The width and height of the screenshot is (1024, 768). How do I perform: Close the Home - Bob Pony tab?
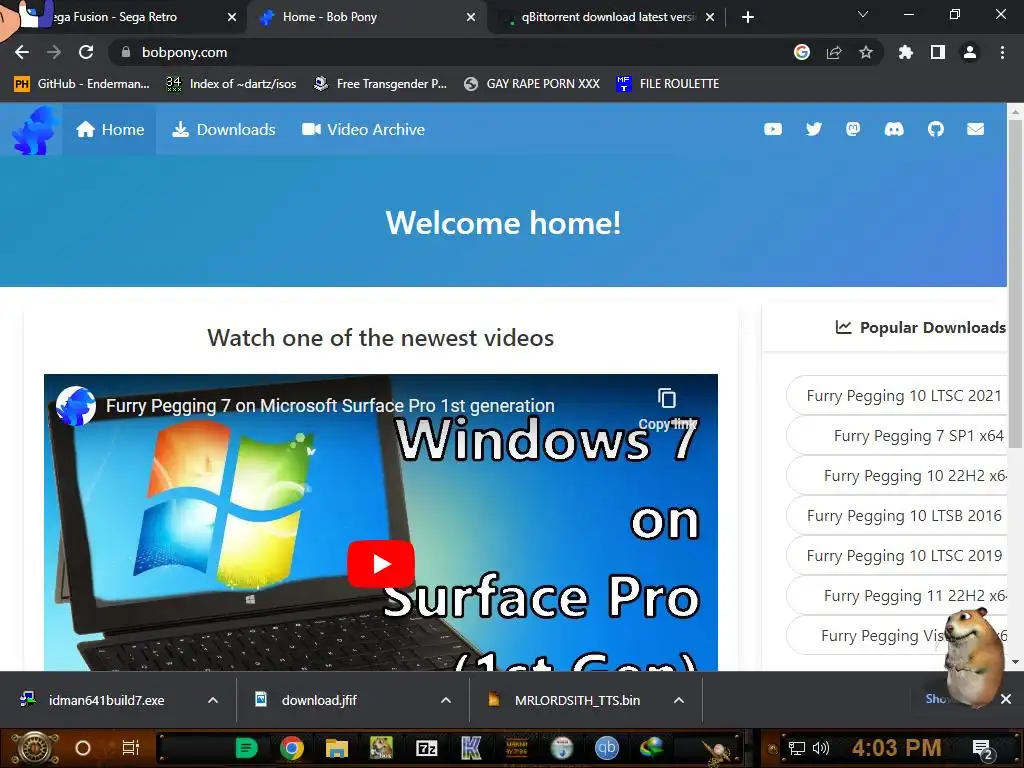pos(471,17)
